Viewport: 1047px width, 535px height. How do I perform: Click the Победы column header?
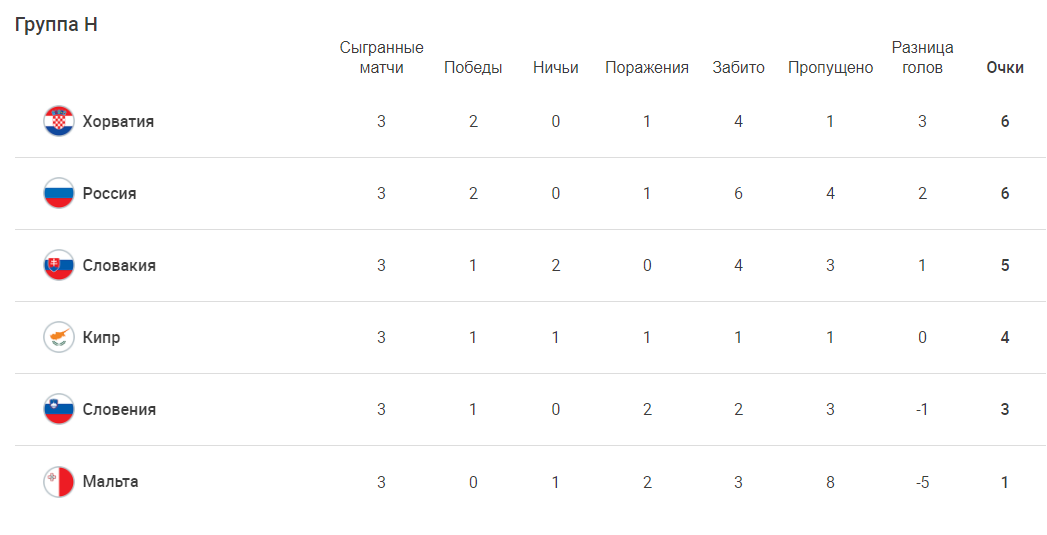pyautogui.click(x=473, y=68)
